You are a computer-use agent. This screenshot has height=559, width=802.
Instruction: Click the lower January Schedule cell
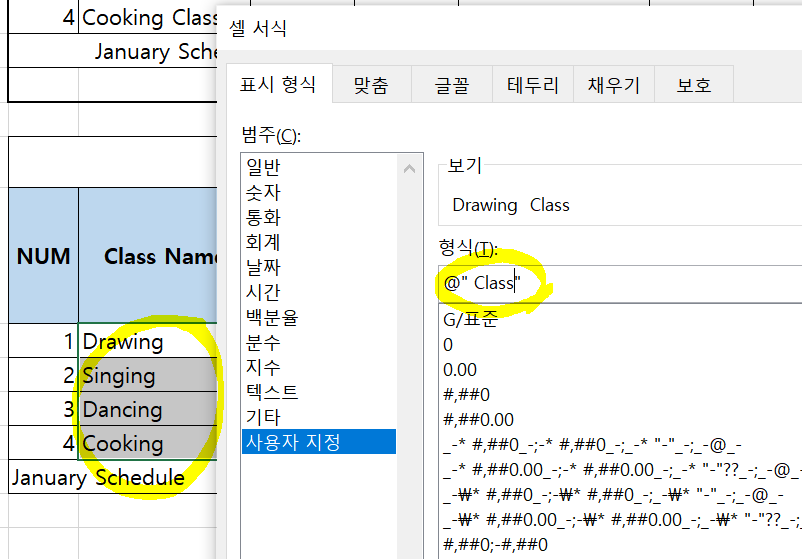tap(113, 477)
